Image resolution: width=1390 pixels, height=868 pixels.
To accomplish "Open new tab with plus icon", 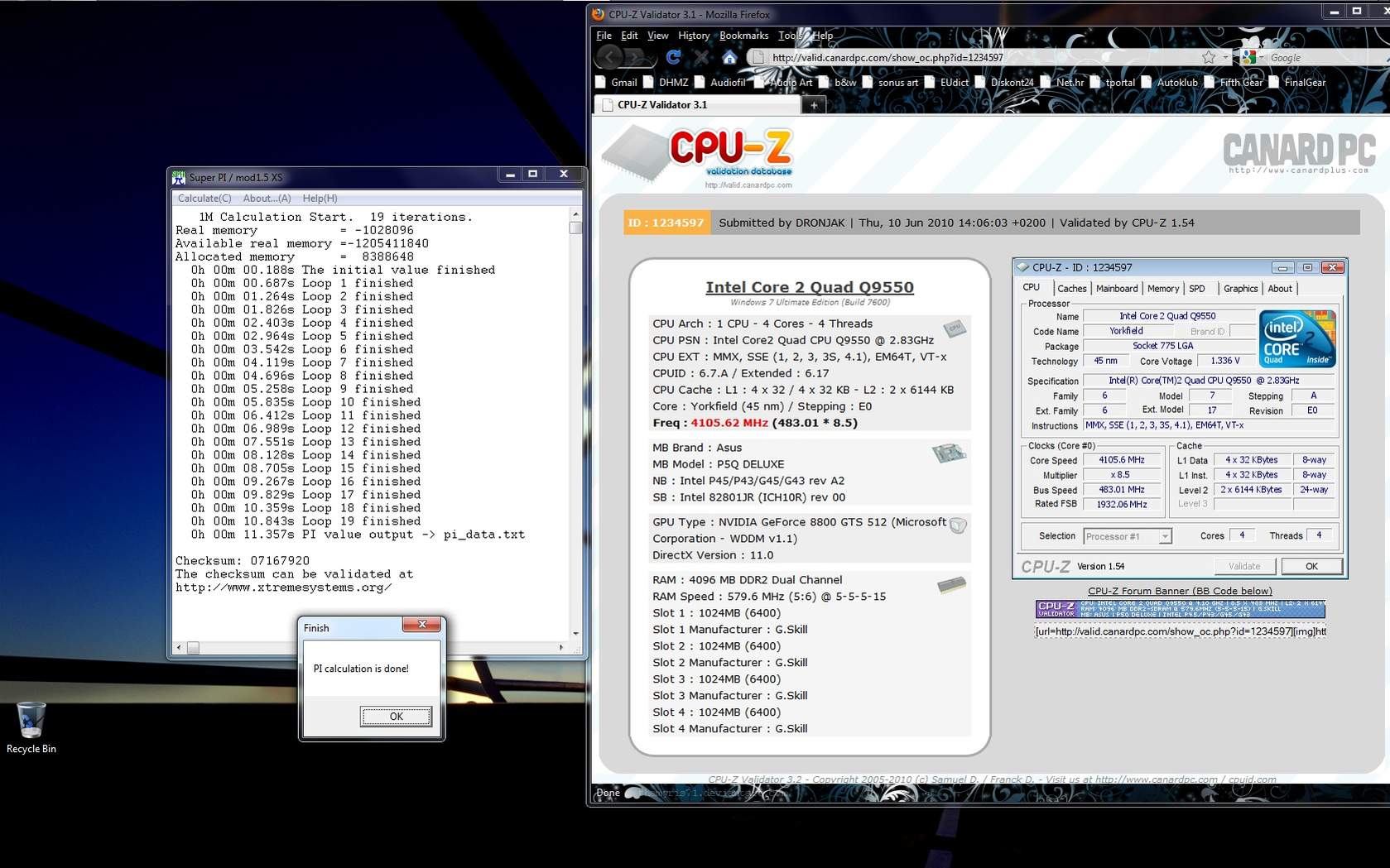I will (x=814, y=105).
